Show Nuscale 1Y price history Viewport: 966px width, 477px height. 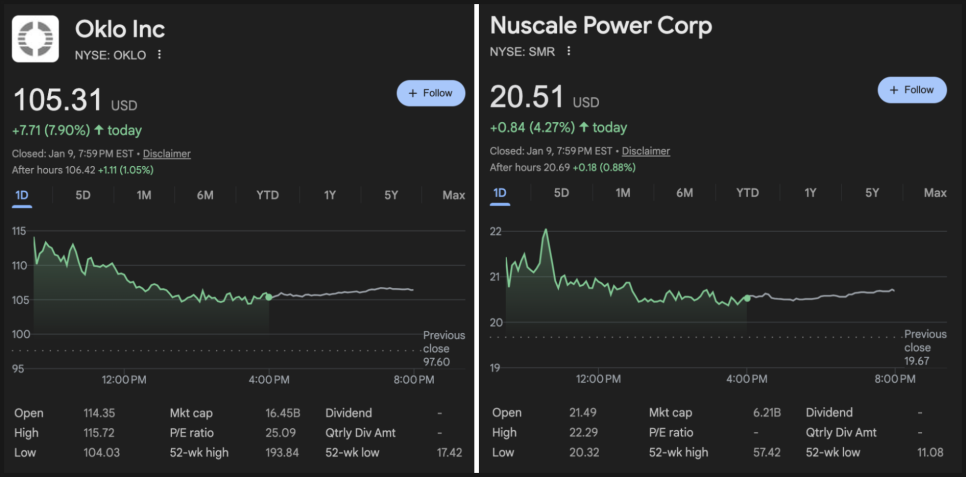click(810, 193)
